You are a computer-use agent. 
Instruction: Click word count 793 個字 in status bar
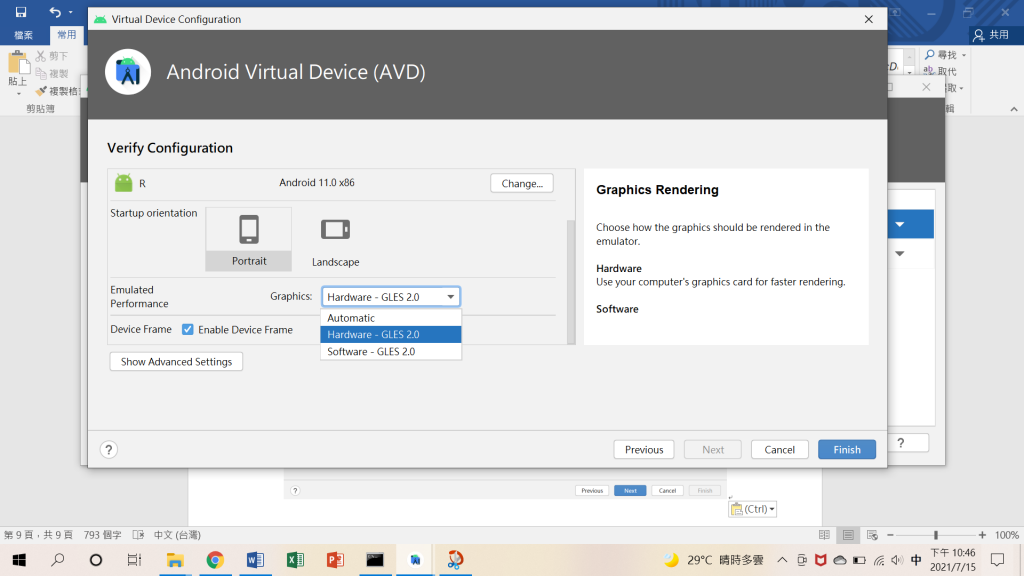(103, 535)
